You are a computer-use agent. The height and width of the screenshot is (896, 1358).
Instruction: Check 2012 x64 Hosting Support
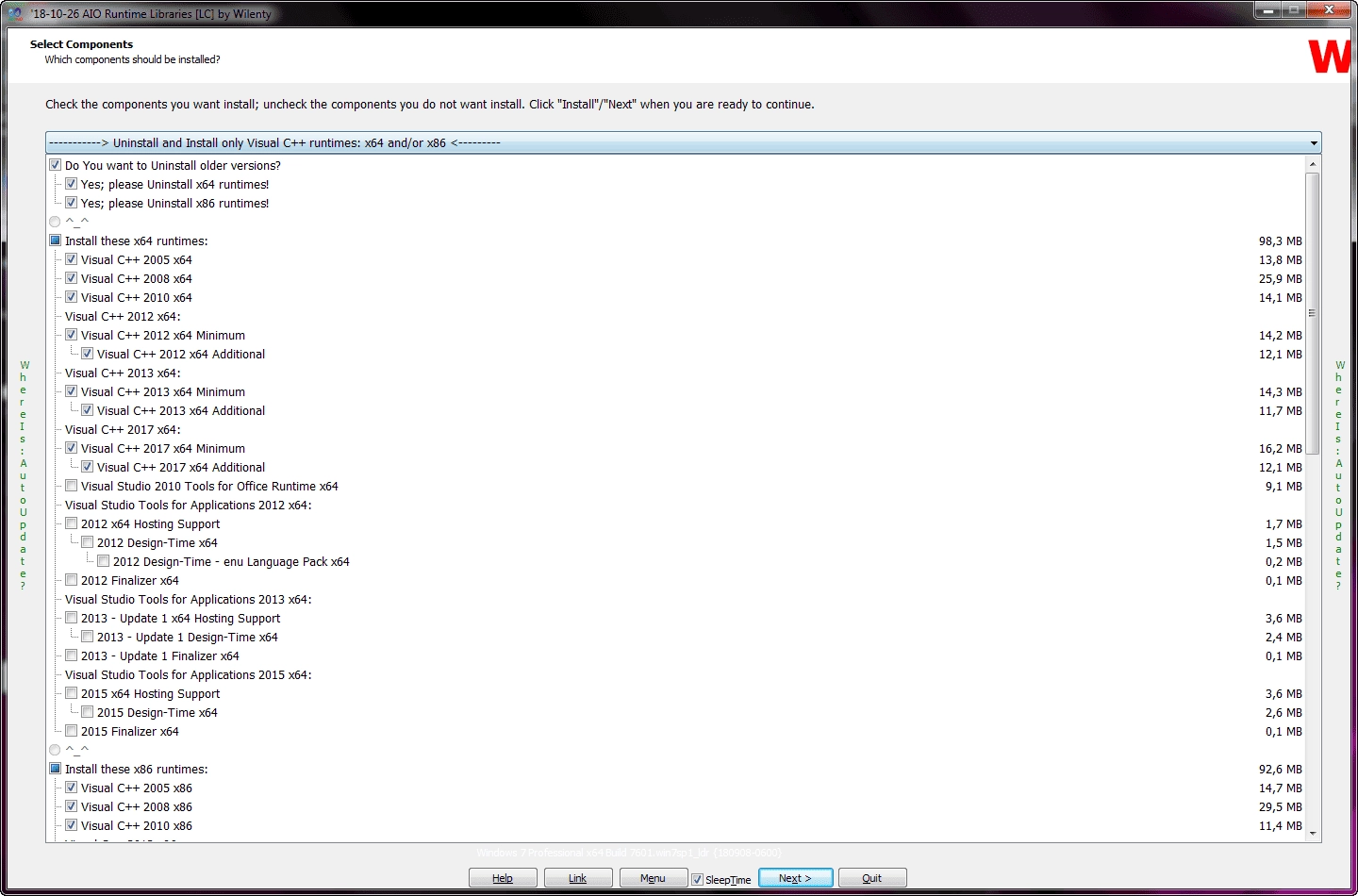71,523
